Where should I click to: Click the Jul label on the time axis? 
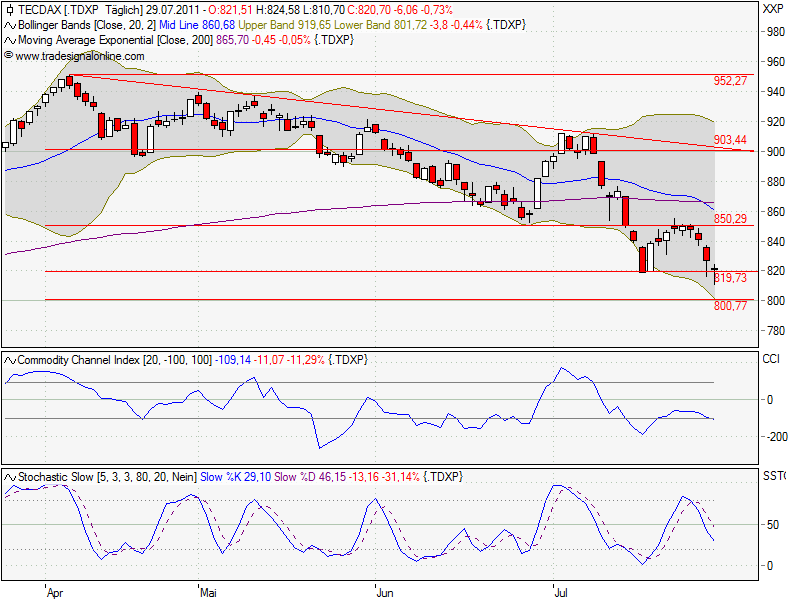[x=562, y=591]
